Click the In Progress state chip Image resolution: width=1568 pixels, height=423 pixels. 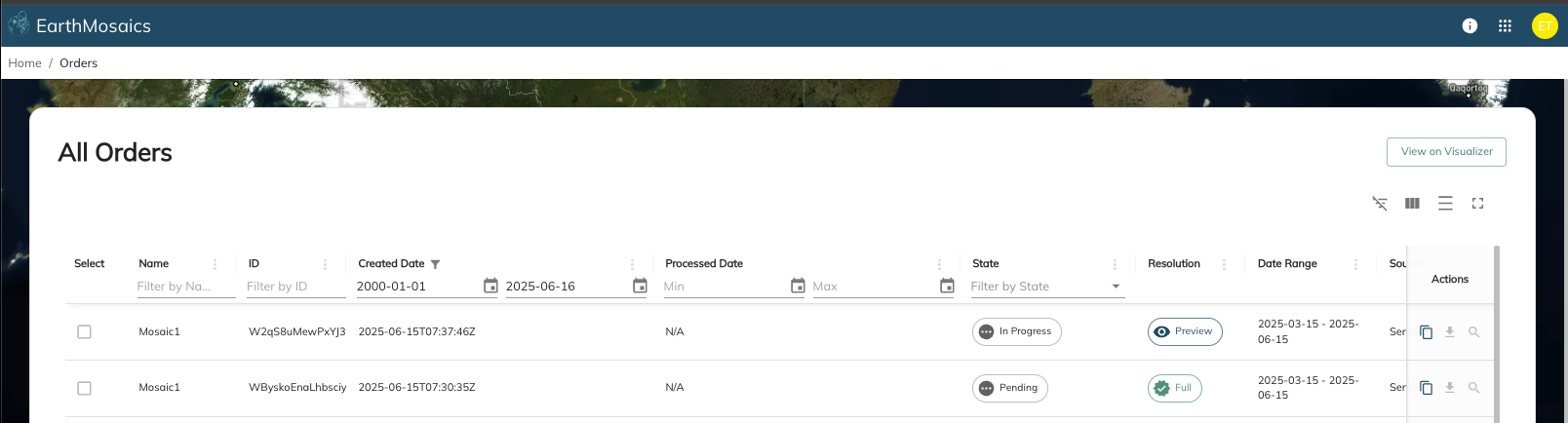pos(1016,331)
